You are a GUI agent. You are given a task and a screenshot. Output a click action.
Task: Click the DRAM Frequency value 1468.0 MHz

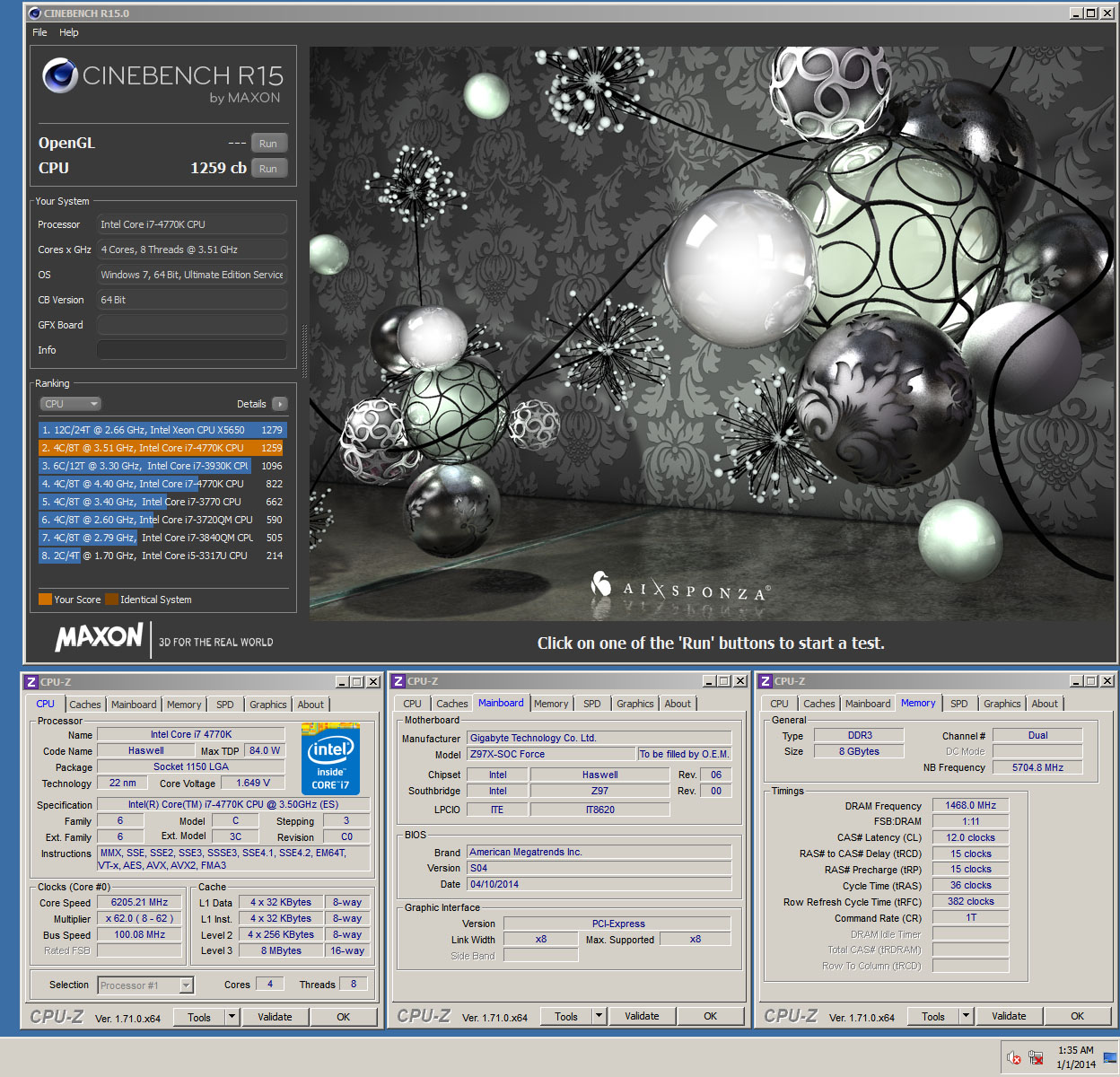(970, 805)
